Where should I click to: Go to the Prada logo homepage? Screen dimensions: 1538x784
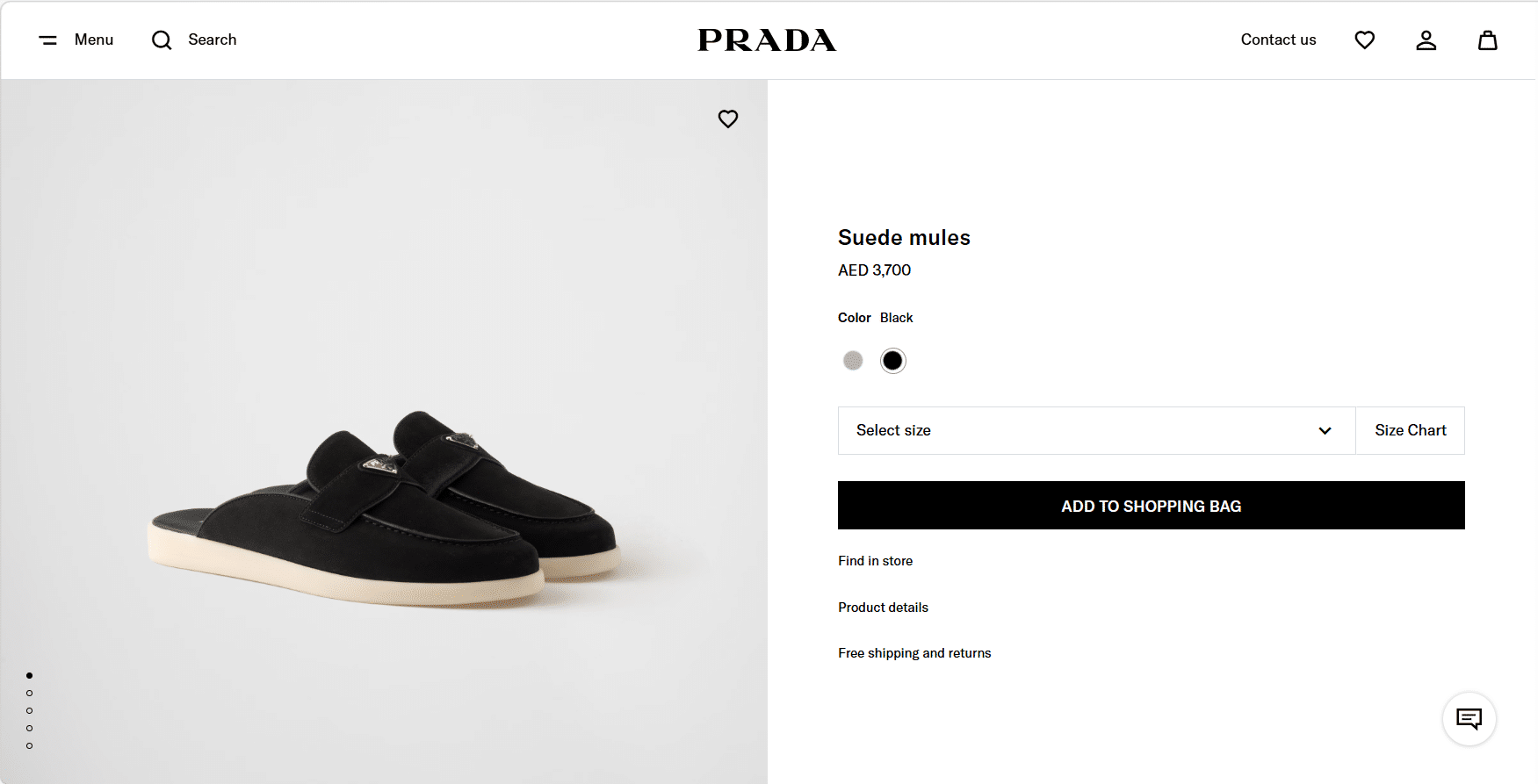pyautogui.click(x=767, y=40)
